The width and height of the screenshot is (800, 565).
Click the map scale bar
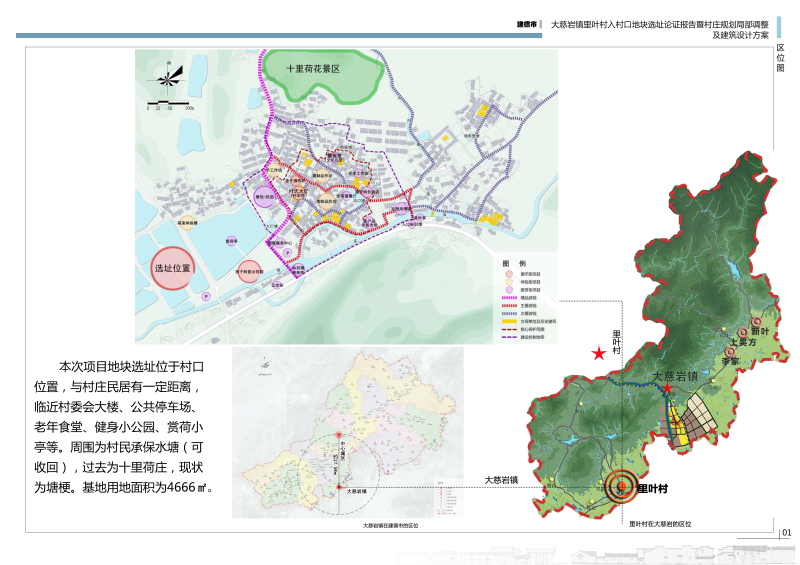[x=169, y=102]
